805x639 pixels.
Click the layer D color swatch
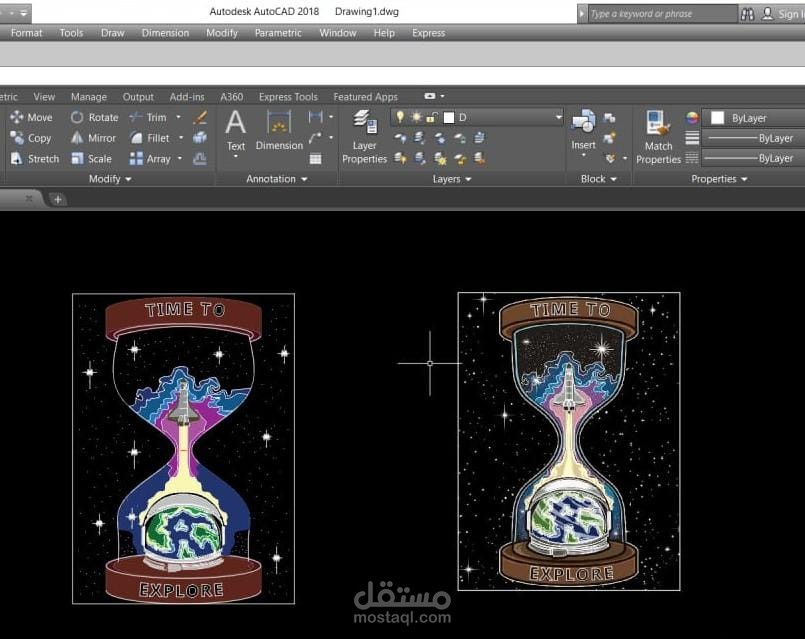pyautogui.click(x=449, y=118)
